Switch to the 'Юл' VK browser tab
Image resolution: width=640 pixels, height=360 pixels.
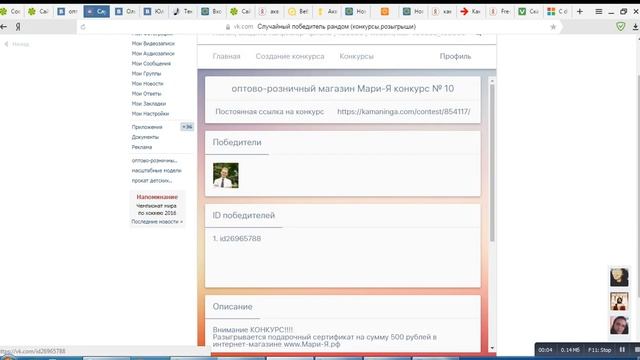(153, 11)
